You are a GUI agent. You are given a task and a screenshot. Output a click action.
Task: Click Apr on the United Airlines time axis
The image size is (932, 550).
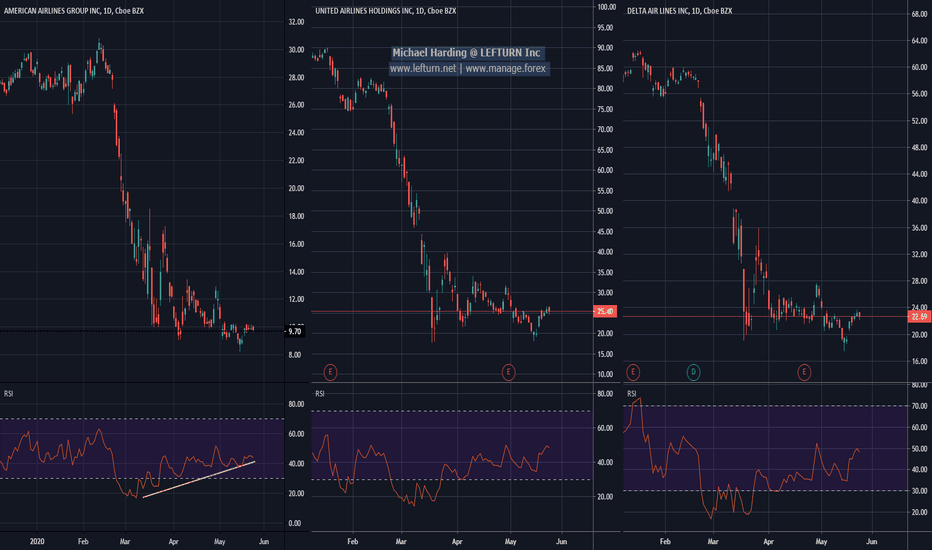coord(457,542)
